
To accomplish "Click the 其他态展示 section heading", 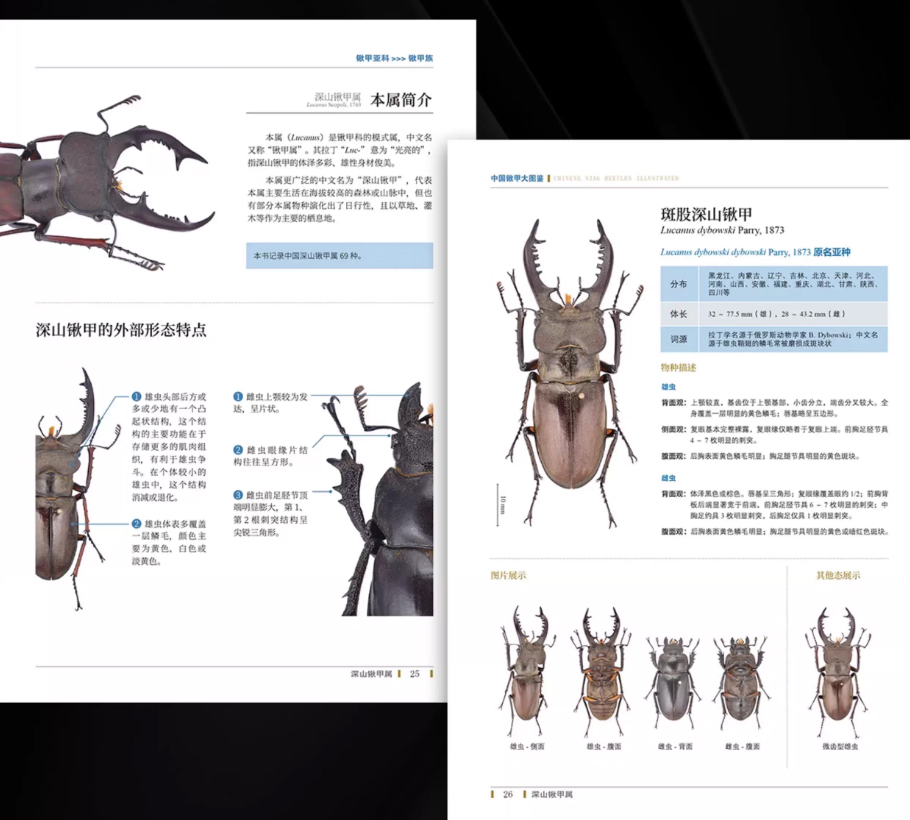I will (837, 575).
